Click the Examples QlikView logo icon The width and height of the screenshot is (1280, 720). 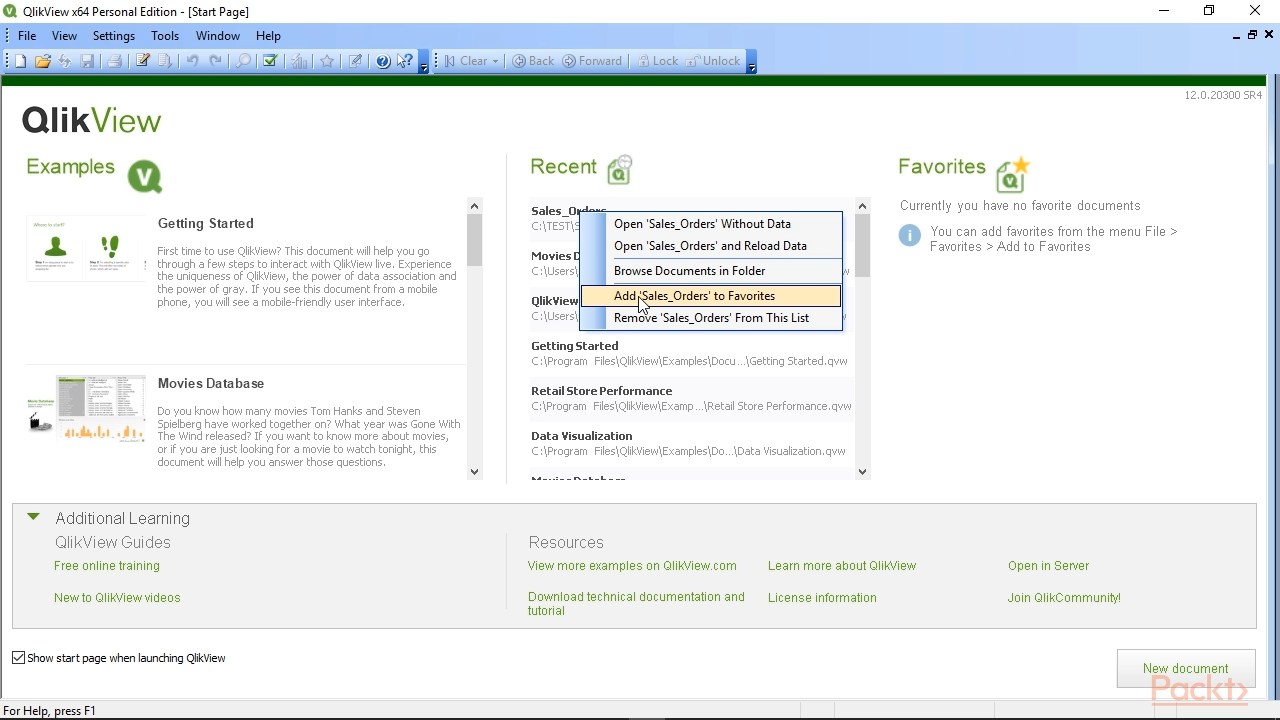tap(145, 177)
